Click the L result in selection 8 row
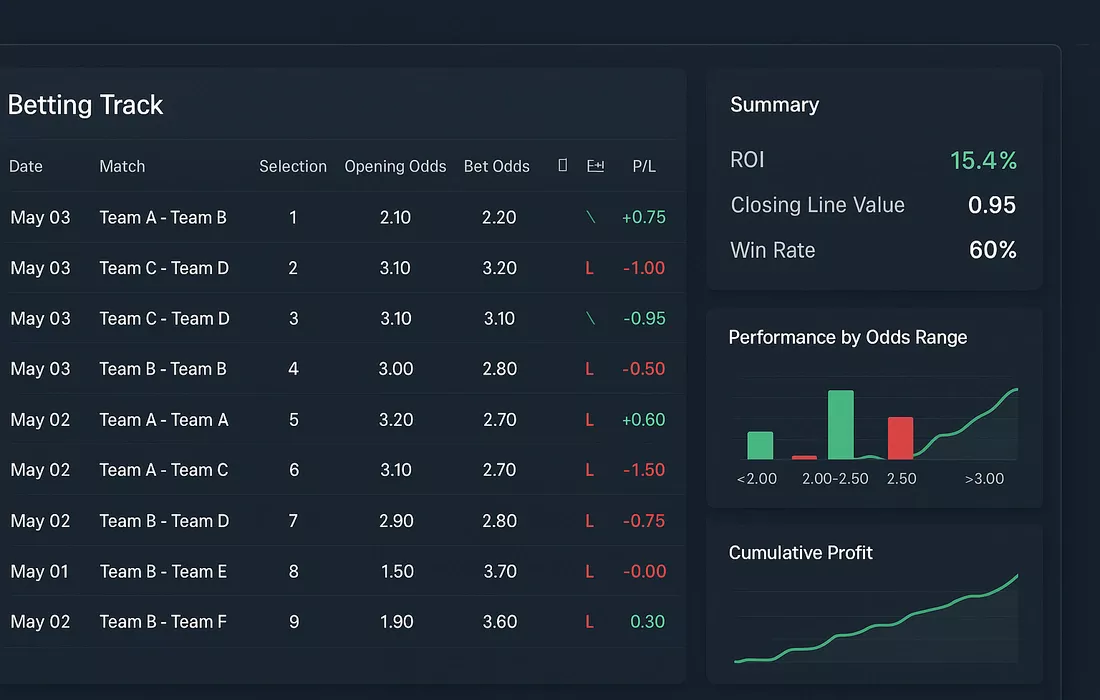The height and width of the screenshot is (700, 1100). [x=590, y=572]
